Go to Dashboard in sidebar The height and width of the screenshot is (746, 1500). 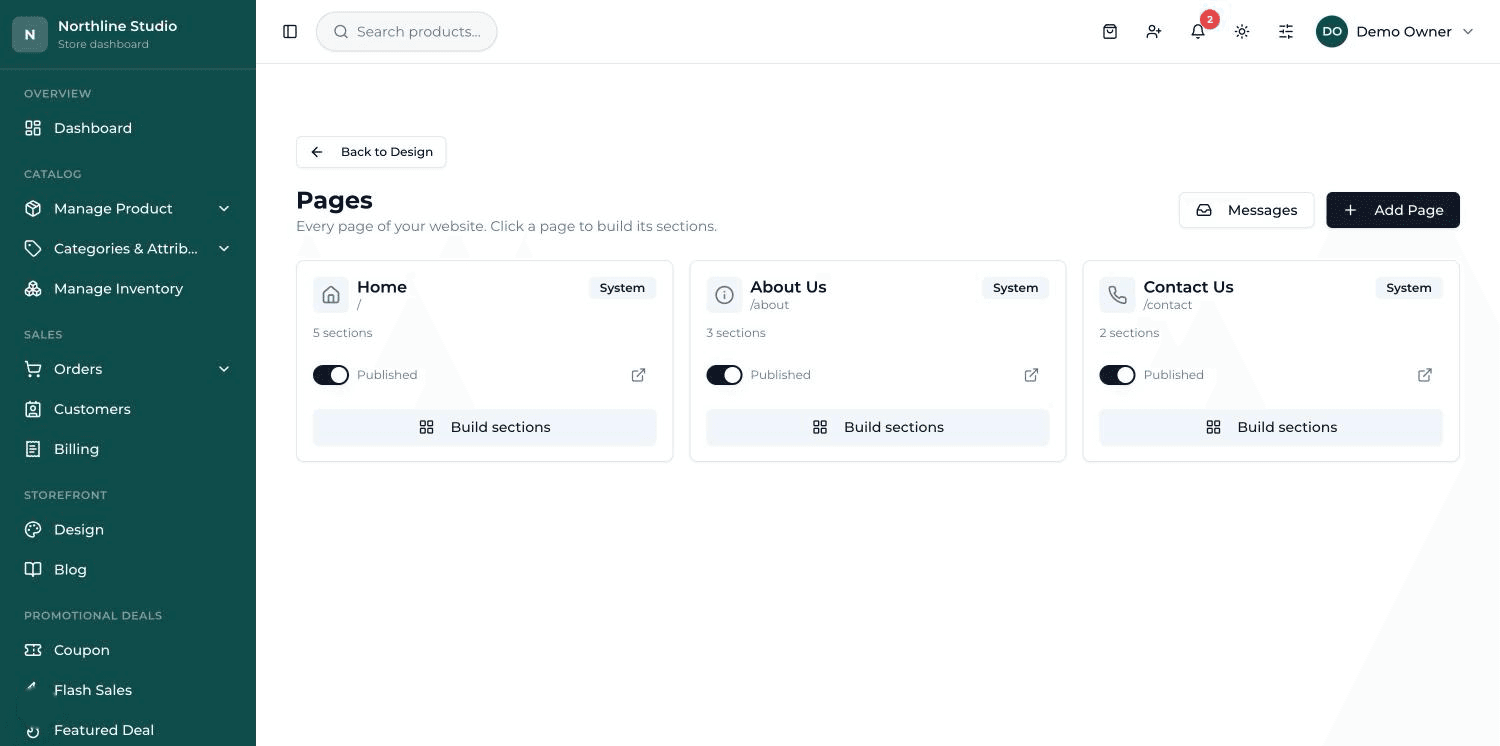128,128
